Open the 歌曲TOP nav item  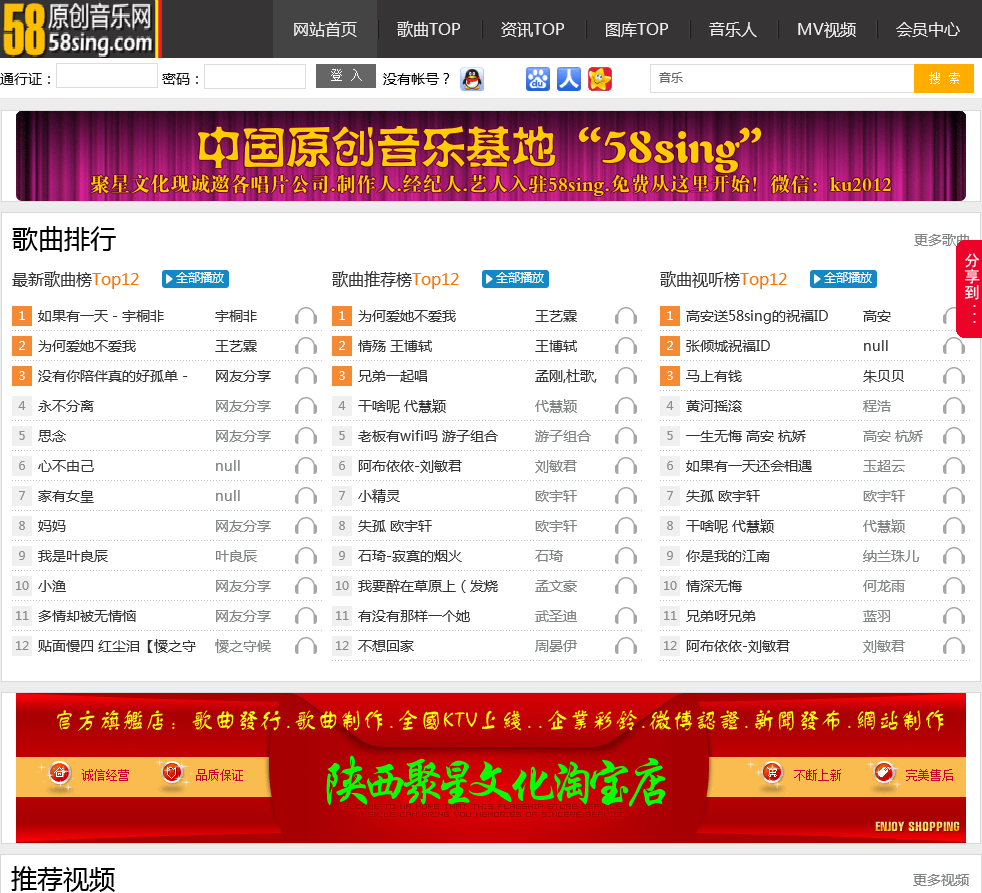428,29
